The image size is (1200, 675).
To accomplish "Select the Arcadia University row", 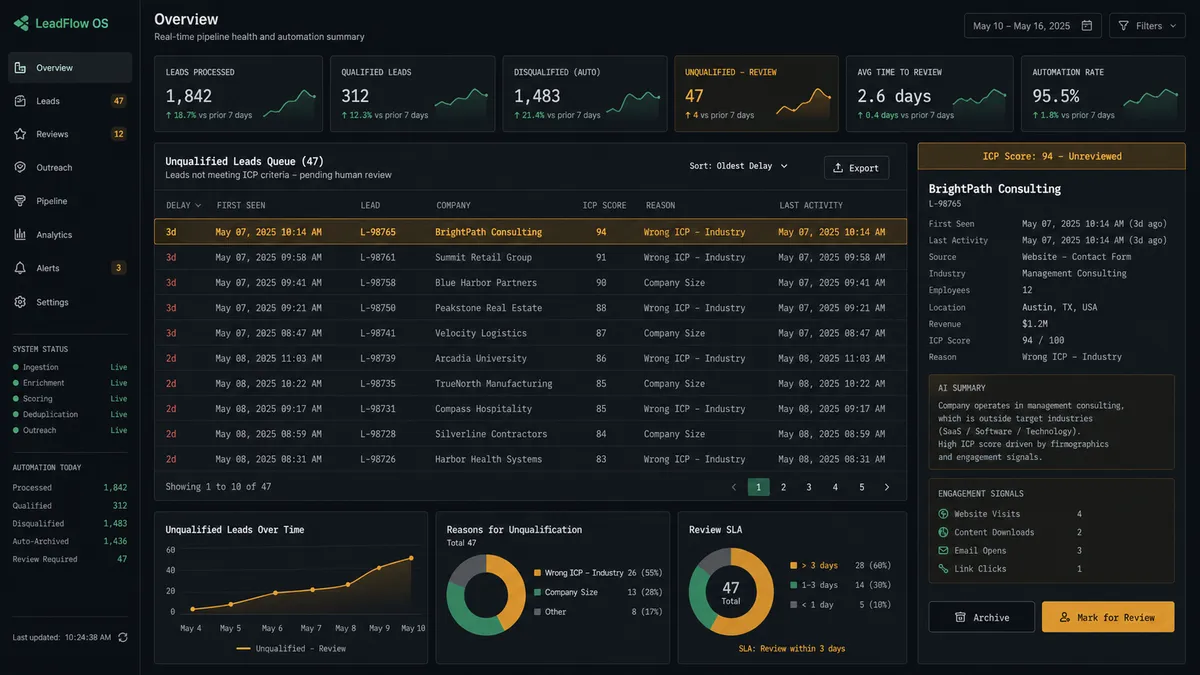I will click(x=530, y=358).
